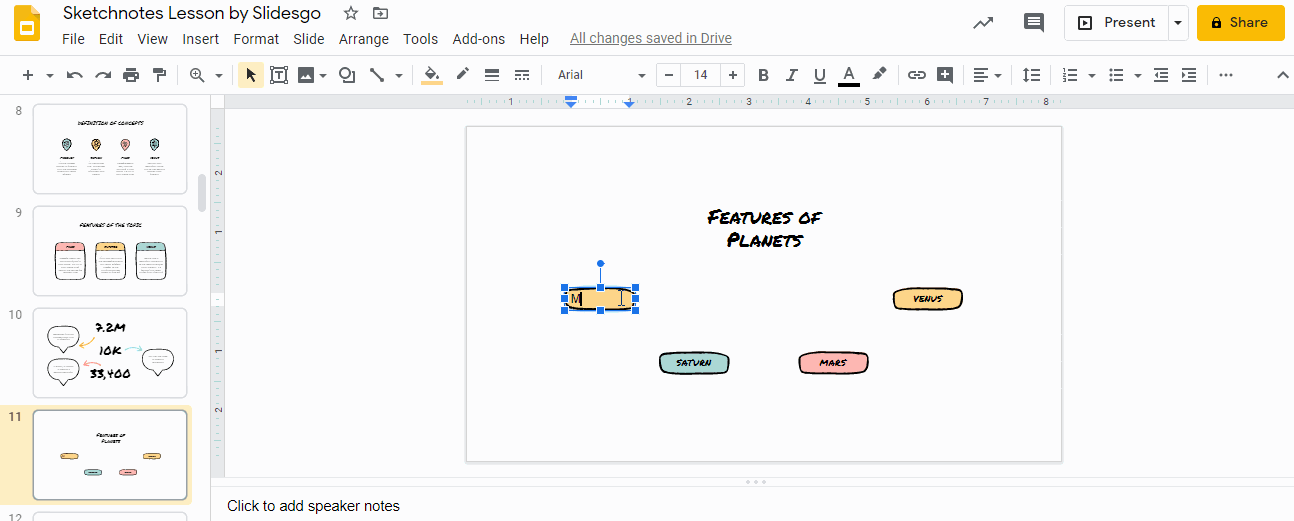Click the Decrease indent icon
This screenshot has height=521, width=1294.
1161,75
